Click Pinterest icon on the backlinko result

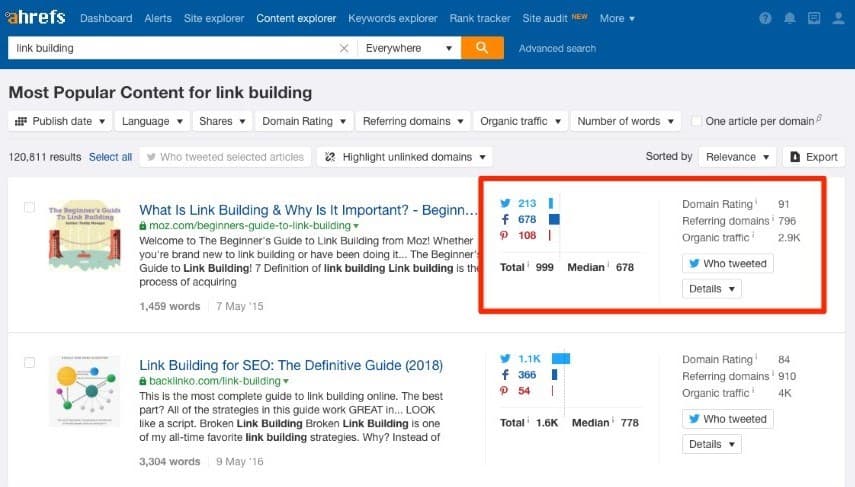pyautogui.click(x=504, y=391)
